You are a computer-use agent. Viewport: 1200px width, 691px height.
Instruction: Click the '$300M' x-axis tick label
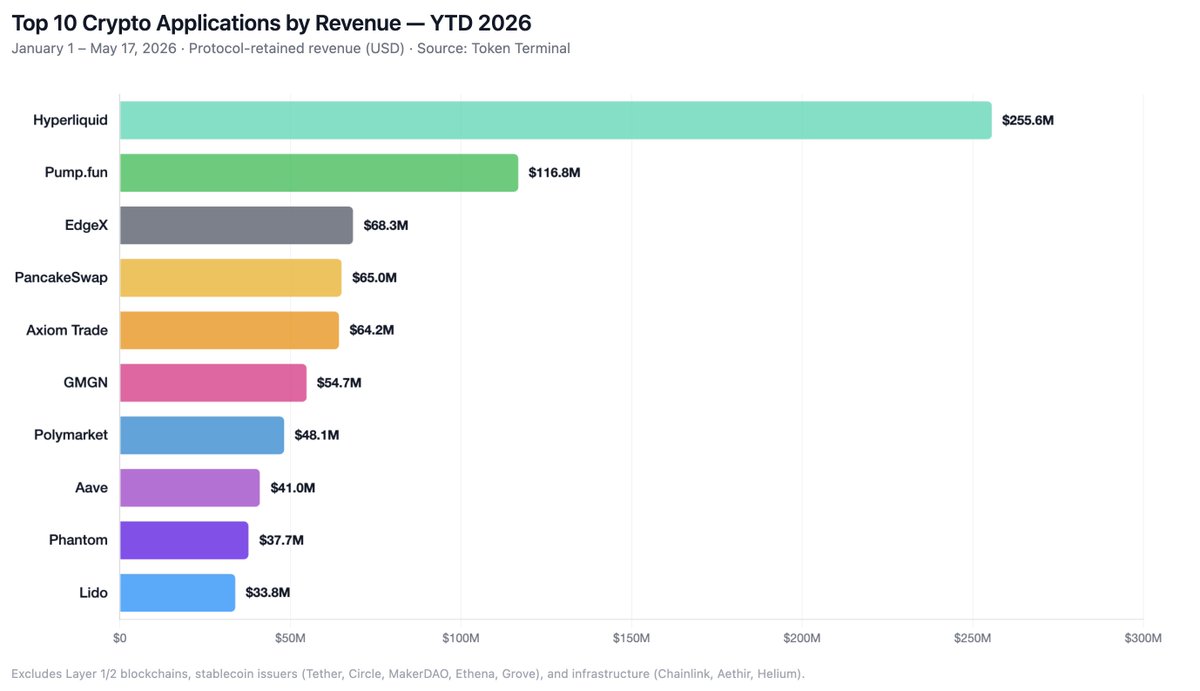[1143, 637]
